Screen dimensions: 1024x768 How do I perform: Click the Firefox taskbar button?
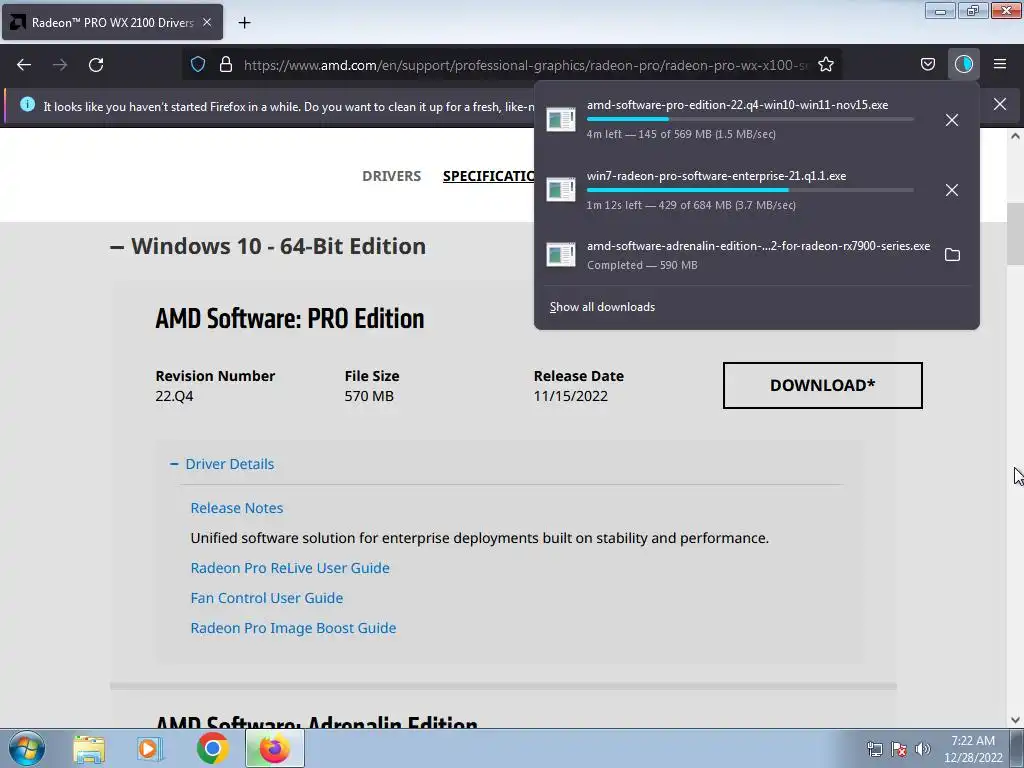274,748
